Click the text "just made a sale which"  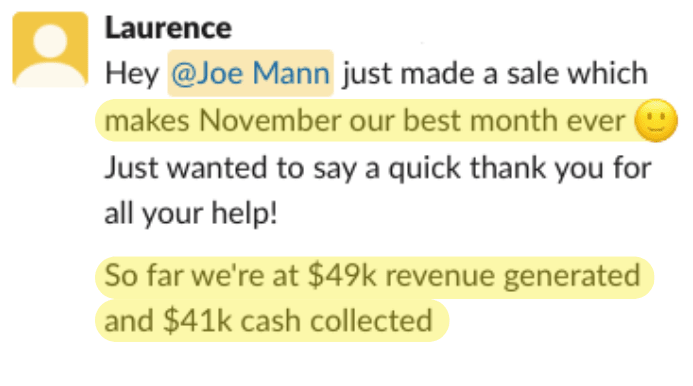[x=495, y=73]
